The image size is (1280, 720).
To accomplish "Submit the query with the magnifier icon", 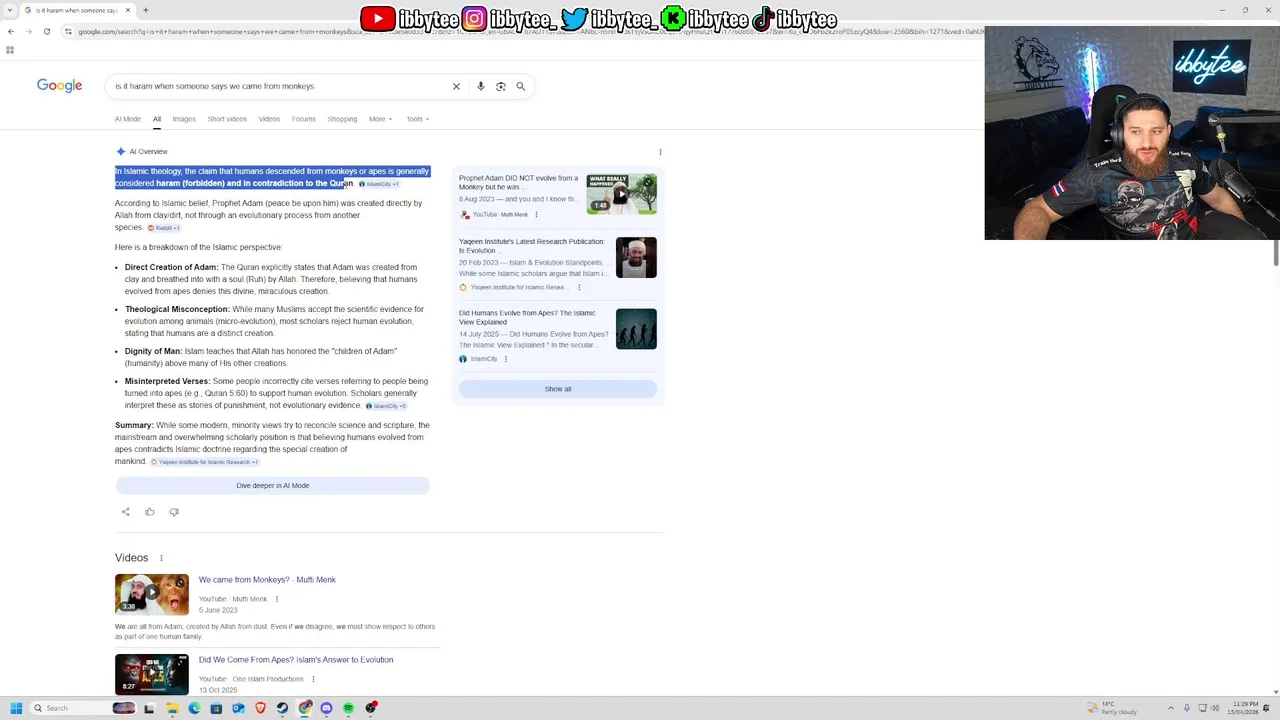I will coord(520,86).
